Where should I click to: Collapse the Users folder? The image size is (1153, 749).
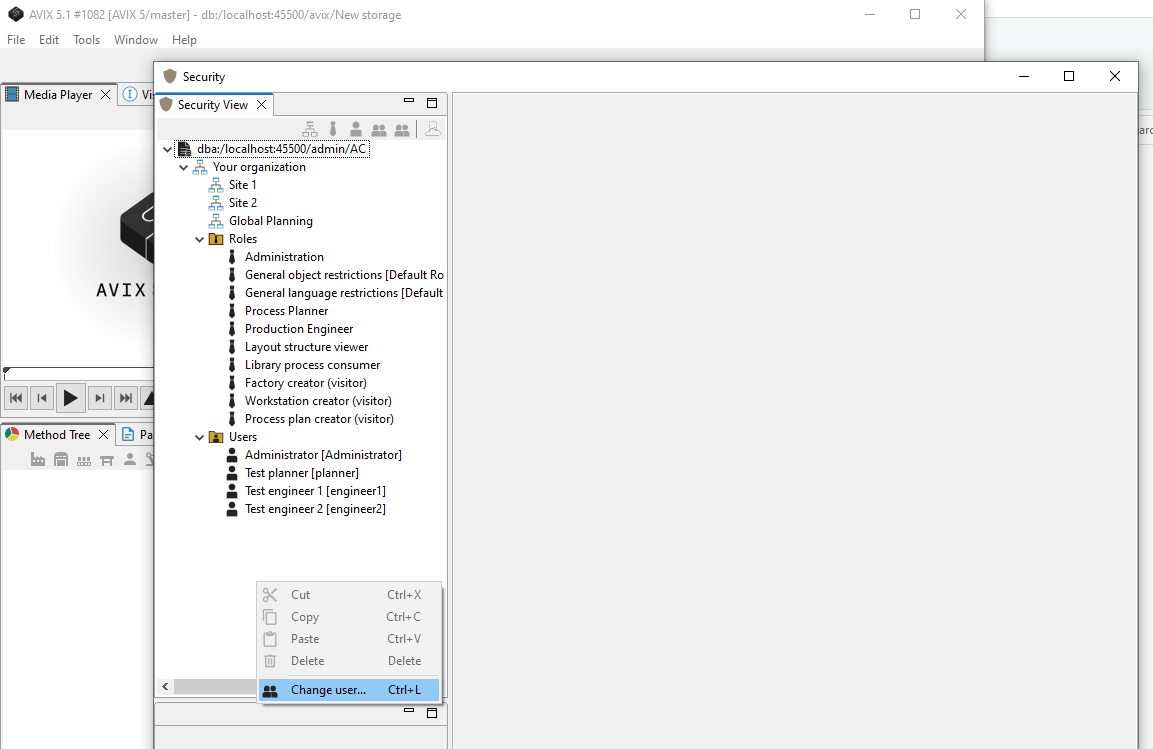coord(200,437)
